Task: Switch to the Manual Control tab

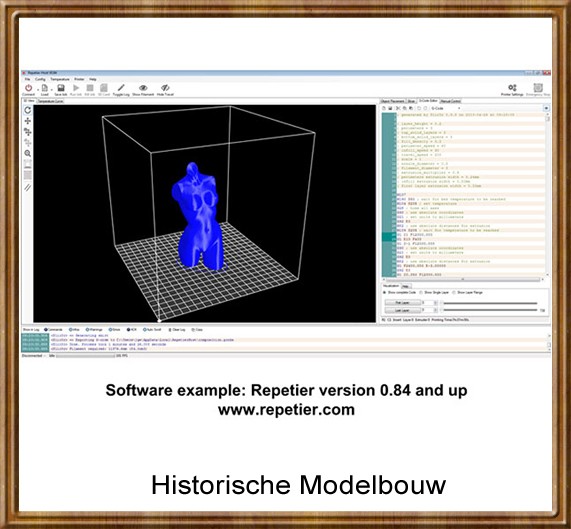Action: click(451, 101)
